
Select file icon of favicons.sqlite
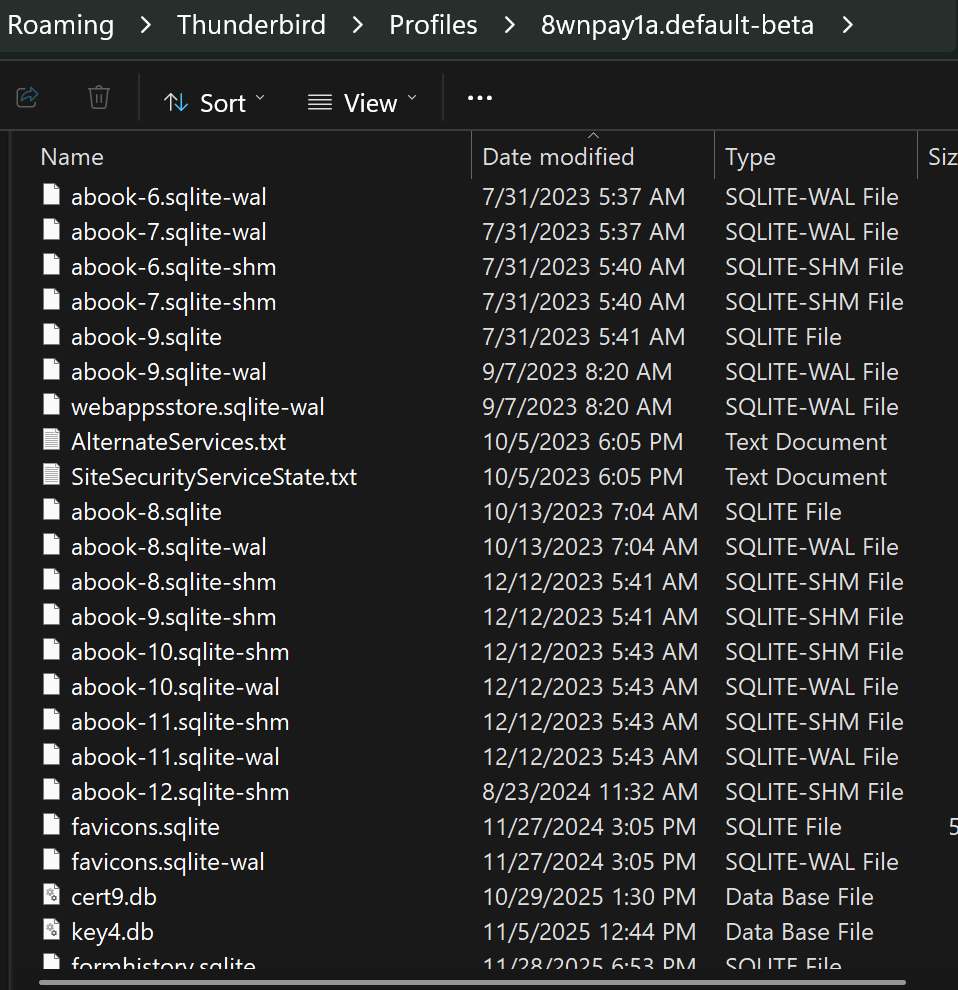coord(52,825)
